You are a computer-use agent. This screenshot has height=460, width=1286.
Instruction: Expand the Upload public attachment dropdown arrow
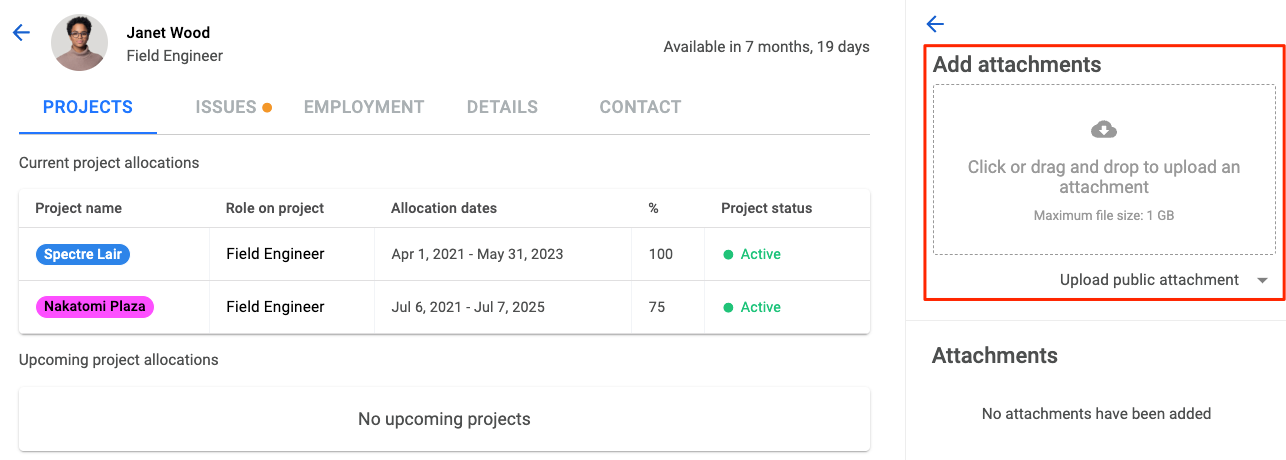click(x=1262, y=280)
